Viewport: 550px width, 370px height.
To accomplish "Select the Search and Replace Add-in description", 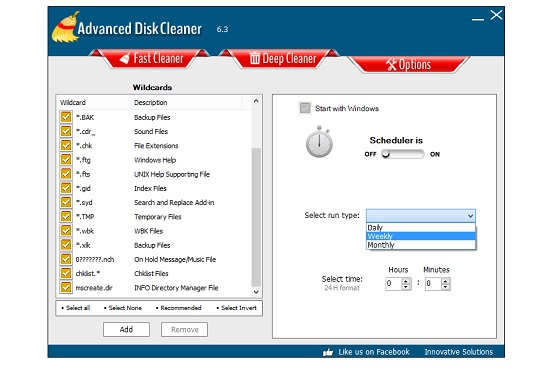I will click(174, 202).
